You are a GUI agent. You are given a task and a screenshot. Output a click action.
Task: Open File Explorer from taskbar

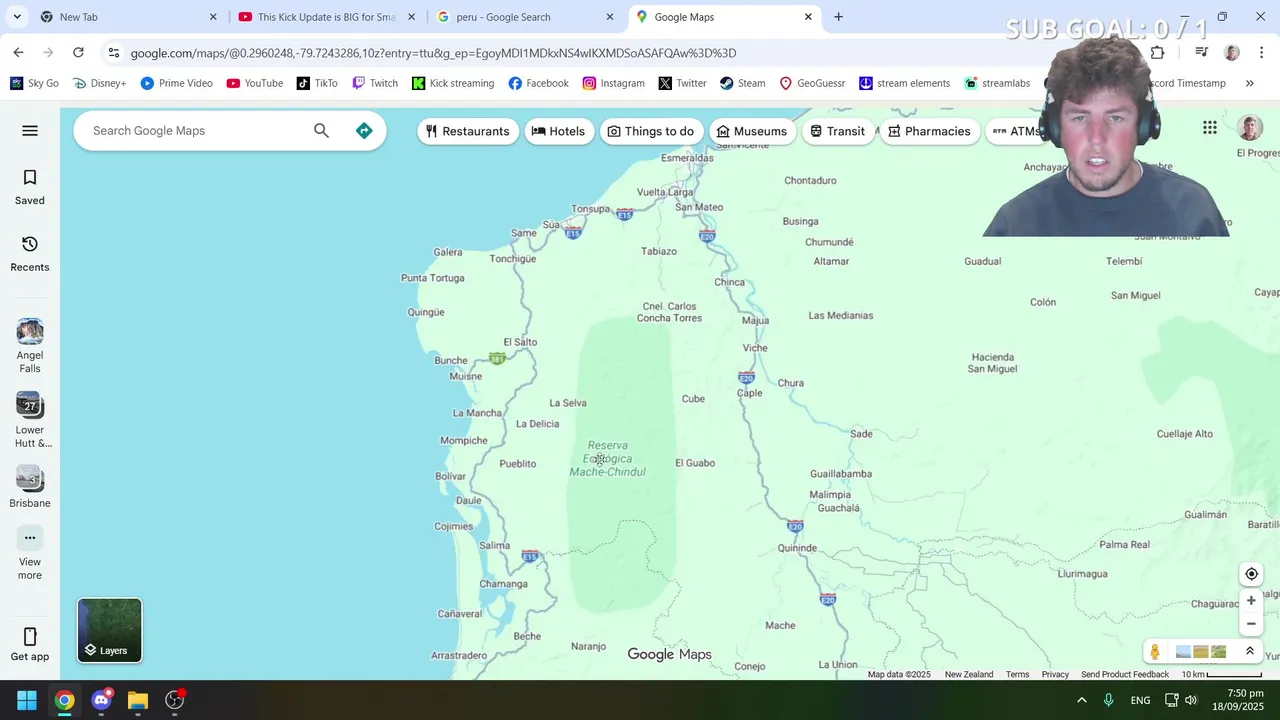138,700
